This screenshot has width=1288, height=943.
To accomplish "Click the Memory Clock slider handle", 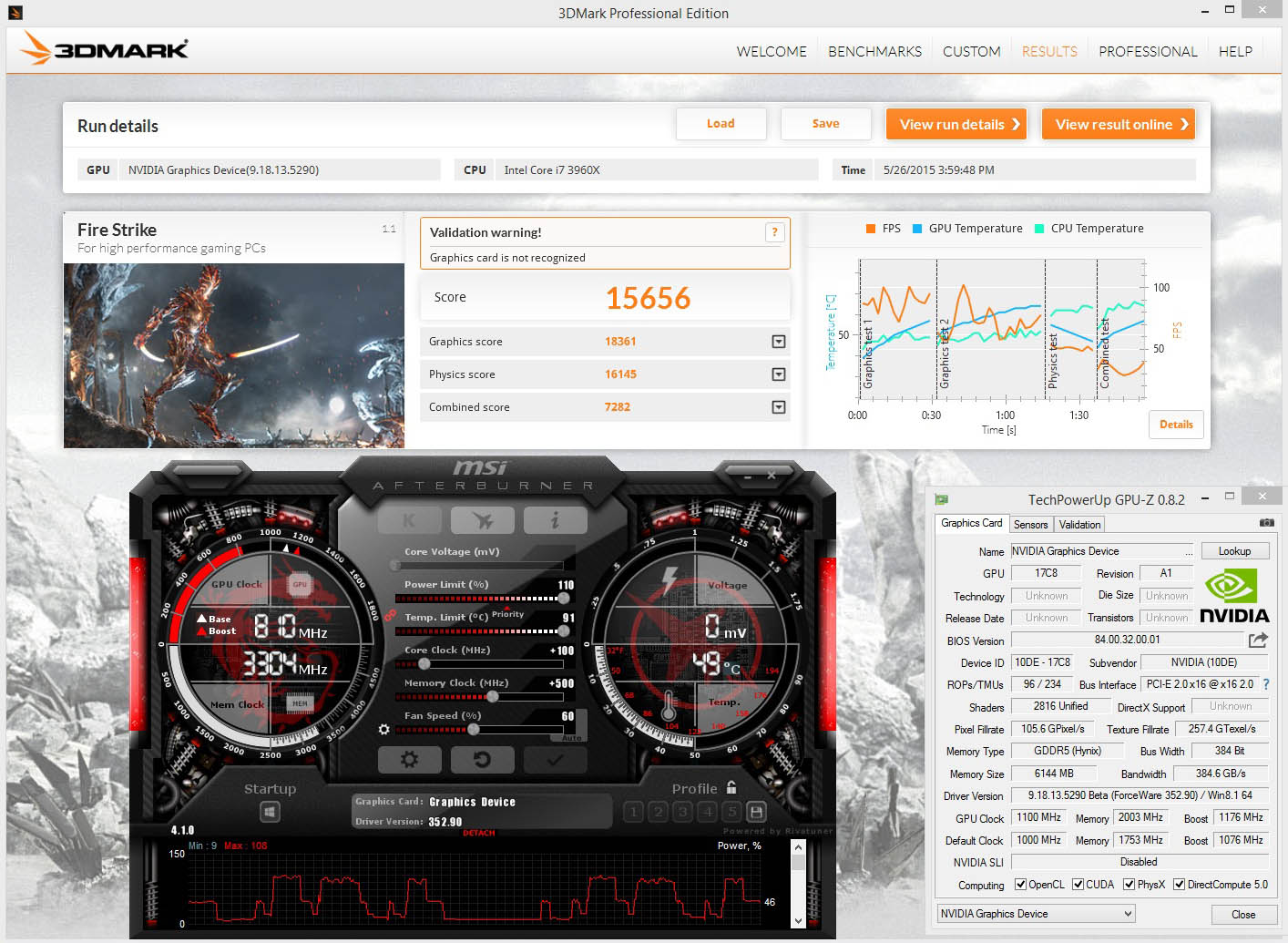I will click(493, 697).
